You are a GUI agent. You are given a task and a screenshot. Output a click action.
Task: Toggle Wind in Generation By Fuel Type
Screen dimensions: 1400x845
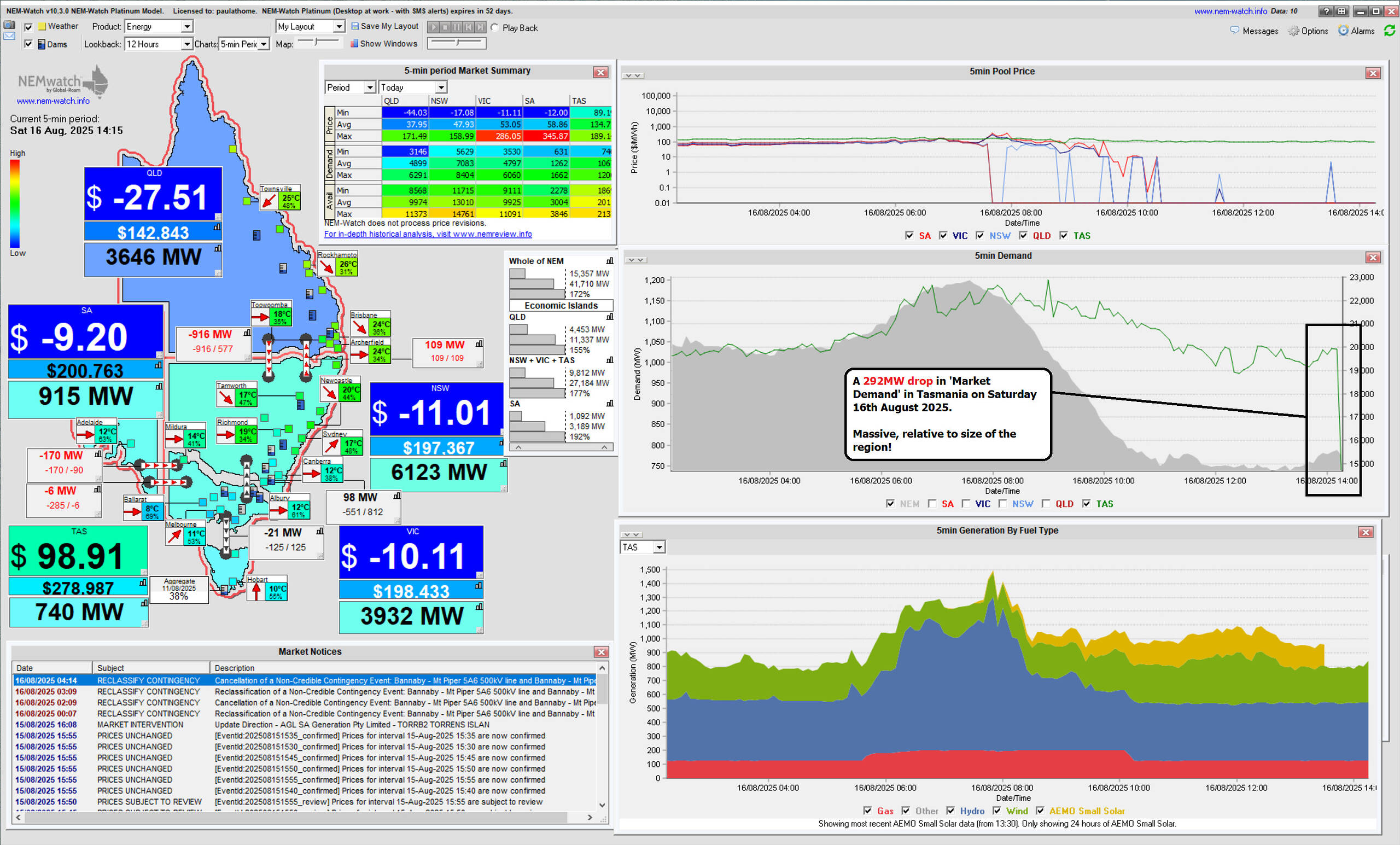pyautogui.click(x=996, y=811)
